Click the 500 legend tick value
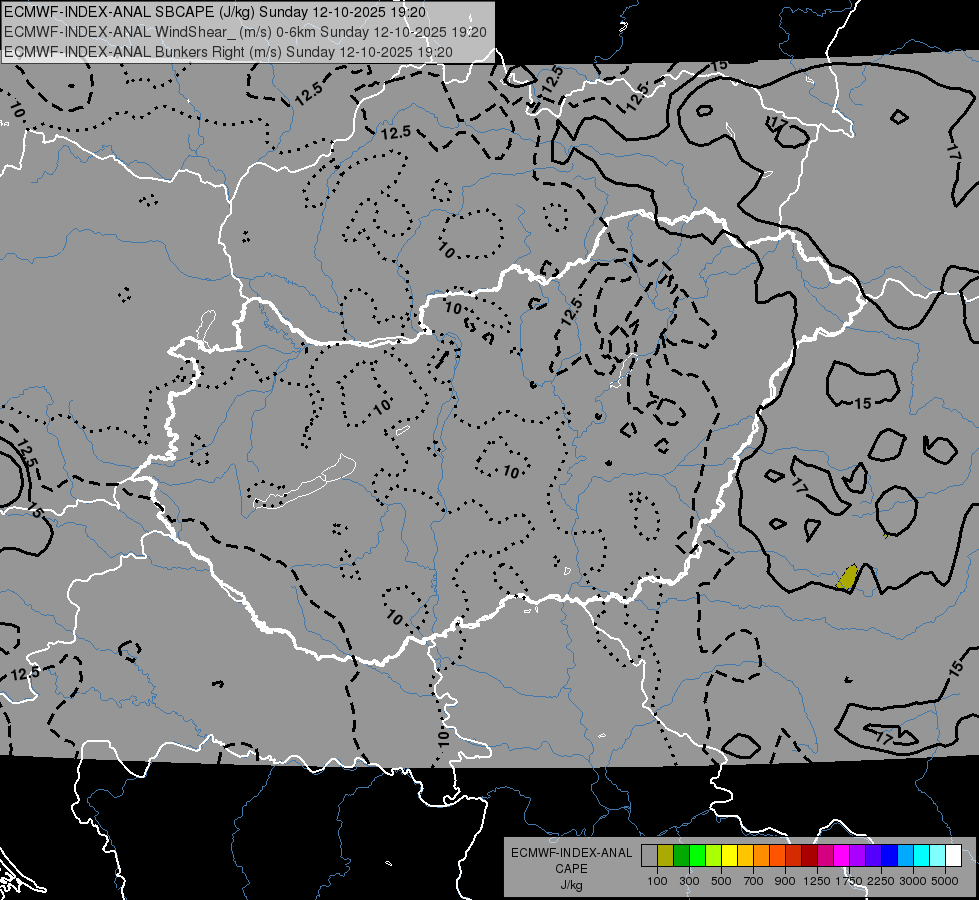Viewport: 979px width, 900px height. [x=721, y=881]
